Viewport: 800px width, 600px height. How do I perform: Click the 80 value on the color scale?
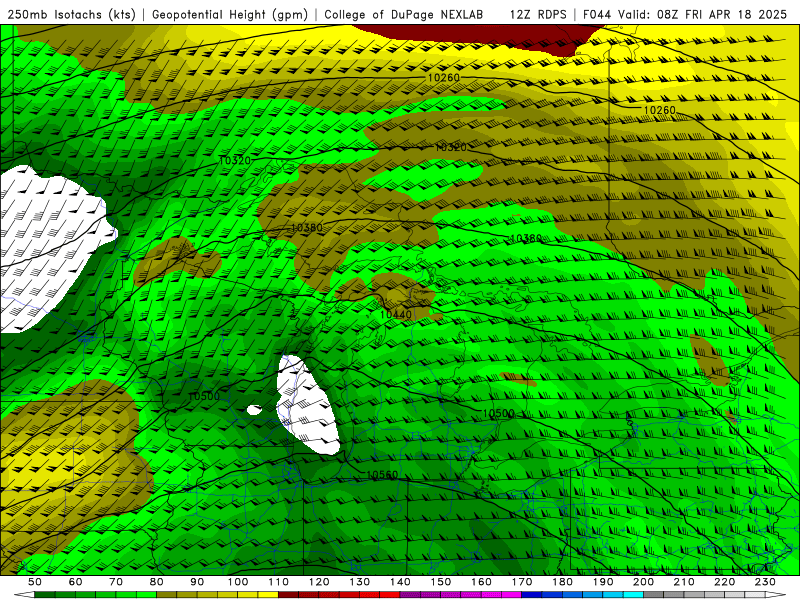click(x=157, y=582)
